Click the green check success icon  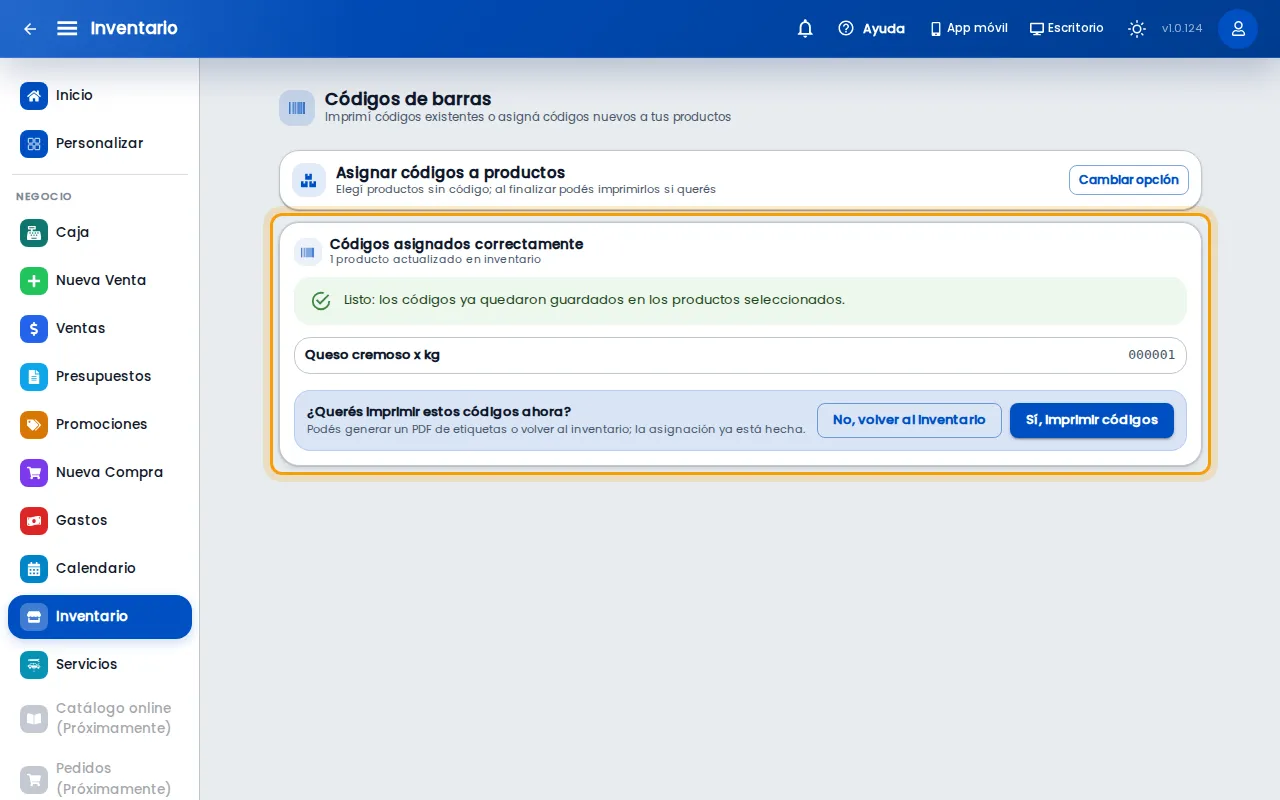(x=321, y=300)
